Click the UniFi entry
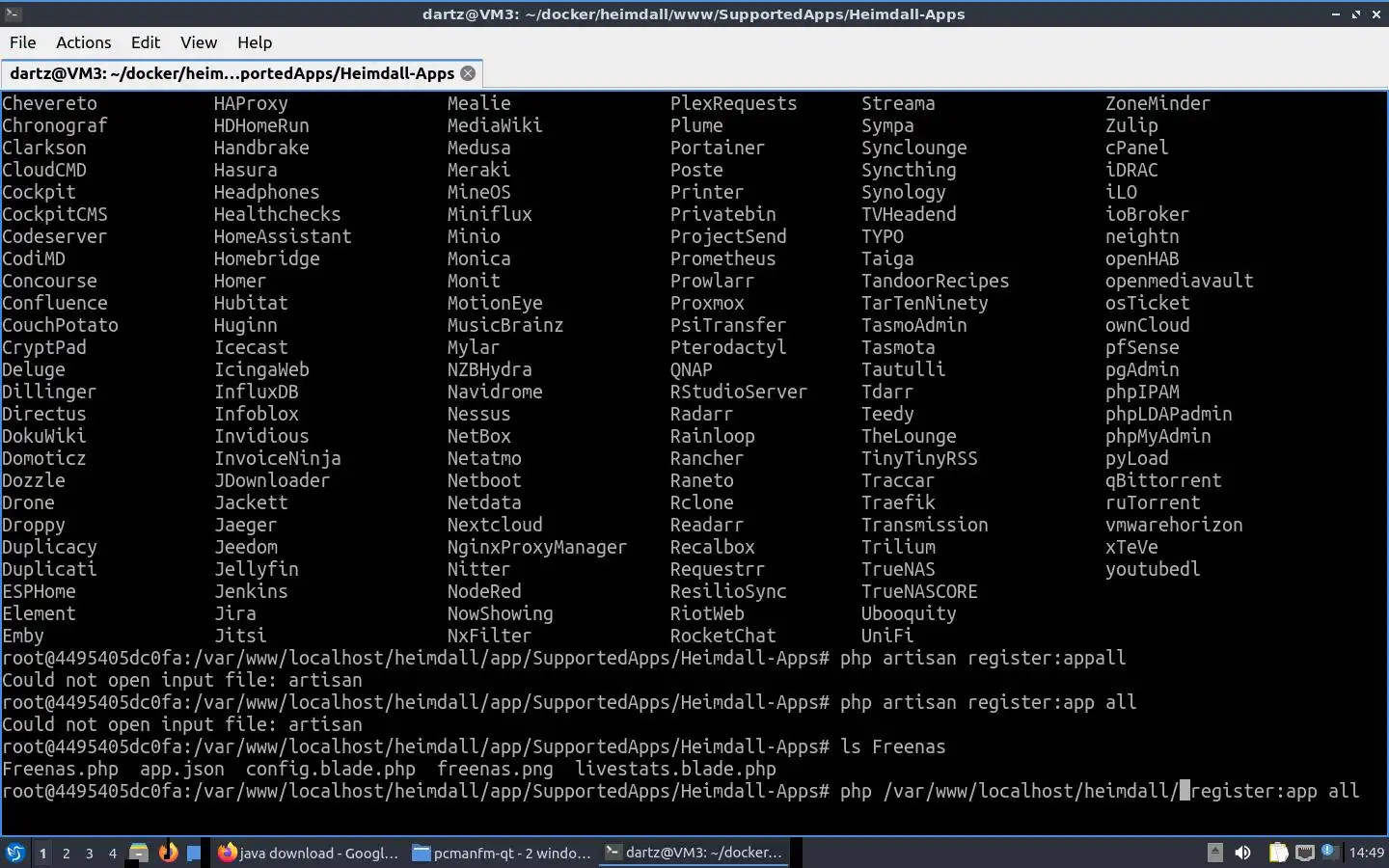The width and height of the screenshot is (1389, 868). pyautogui.click(x=887, y=636)
